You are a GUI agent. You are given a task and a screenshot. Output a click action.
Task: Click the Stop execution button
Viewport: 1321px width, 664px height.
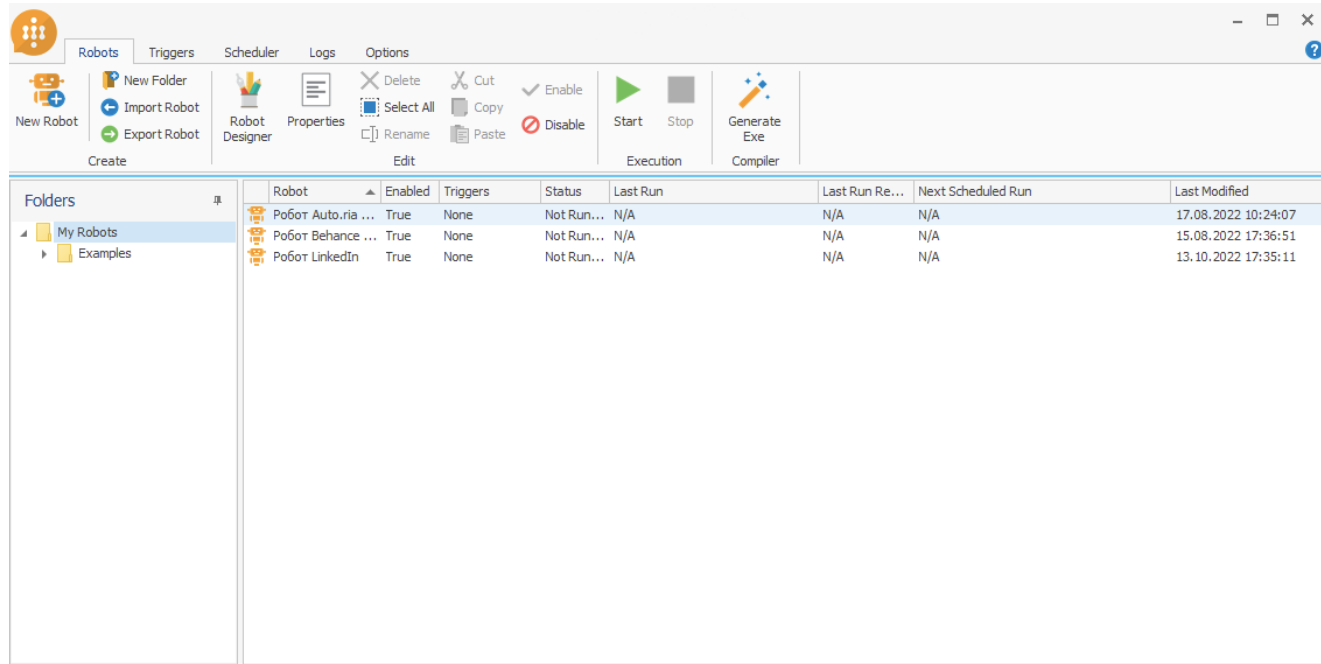coord(680,102)
